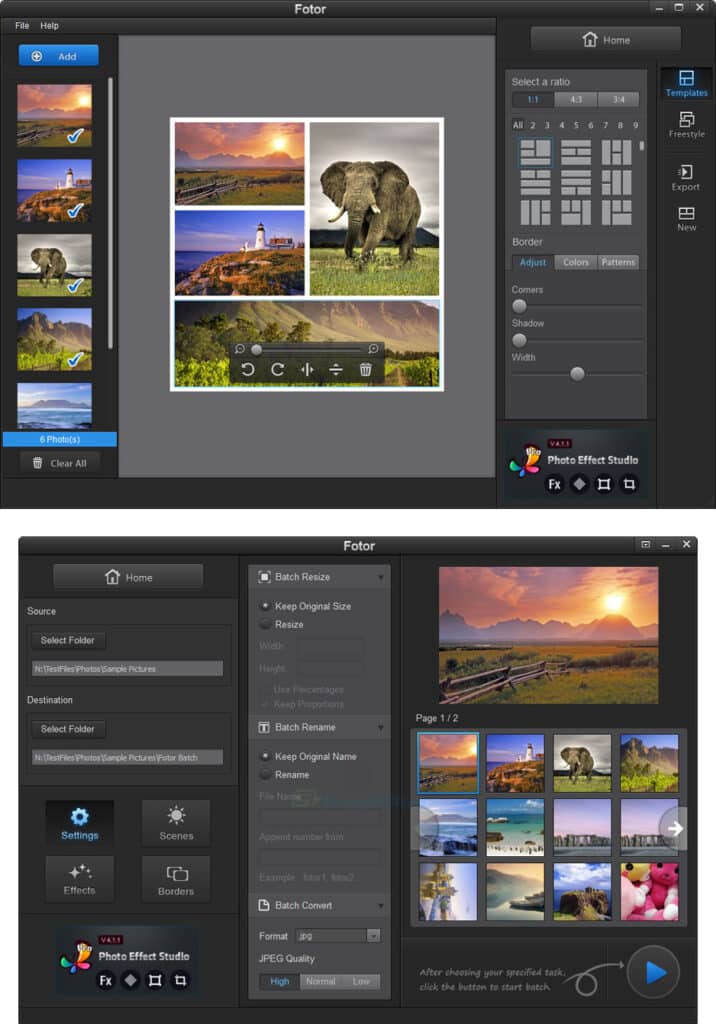Image resolution: width=716 pixels, height=1024 pixels.
Task: Open Scenes panel in batch window
Action: [176, 823]
